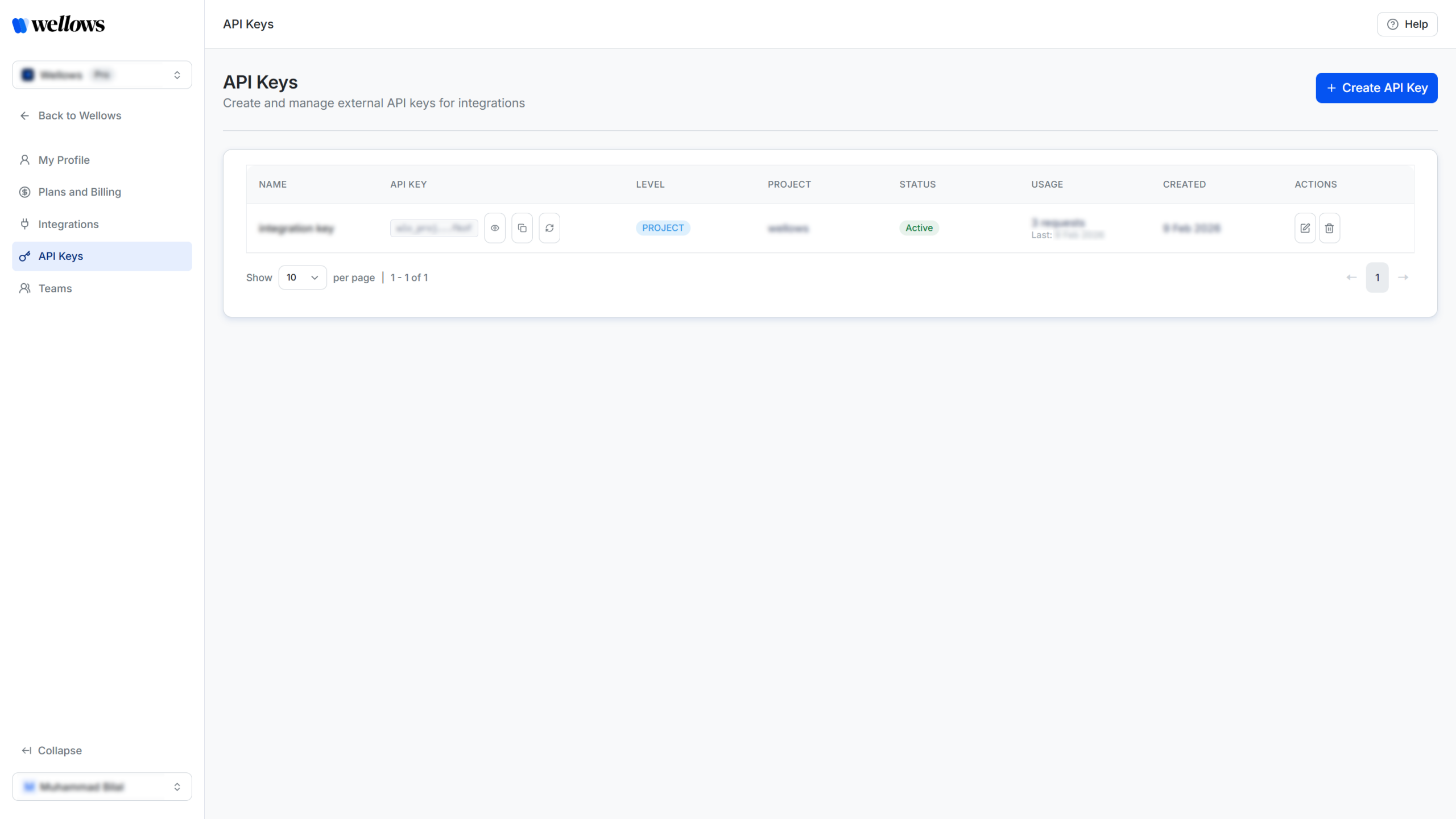This screenshot has height=819, width=1456.
Task: Switch to the API Keys sidebar tab
Action: [60, 256]
